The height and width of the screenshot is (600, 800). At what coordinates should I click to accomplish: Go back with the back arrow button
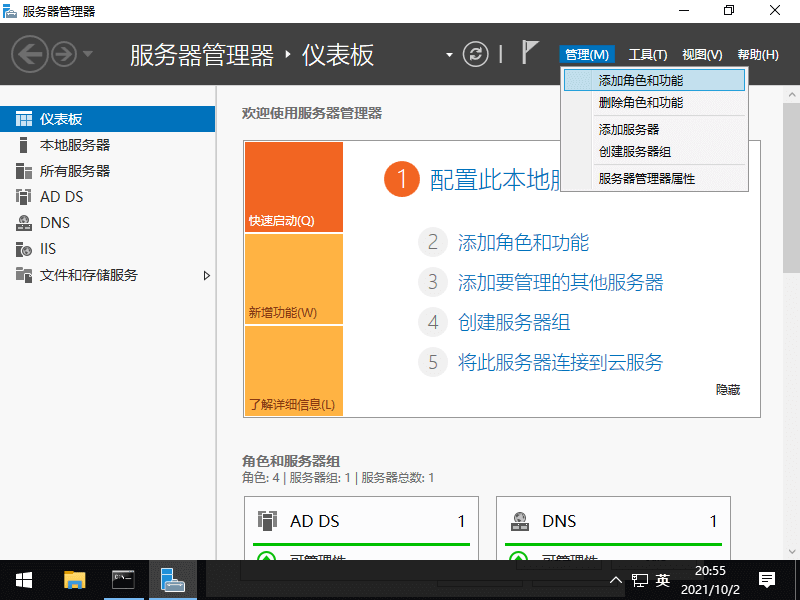(x=30, y=54)
